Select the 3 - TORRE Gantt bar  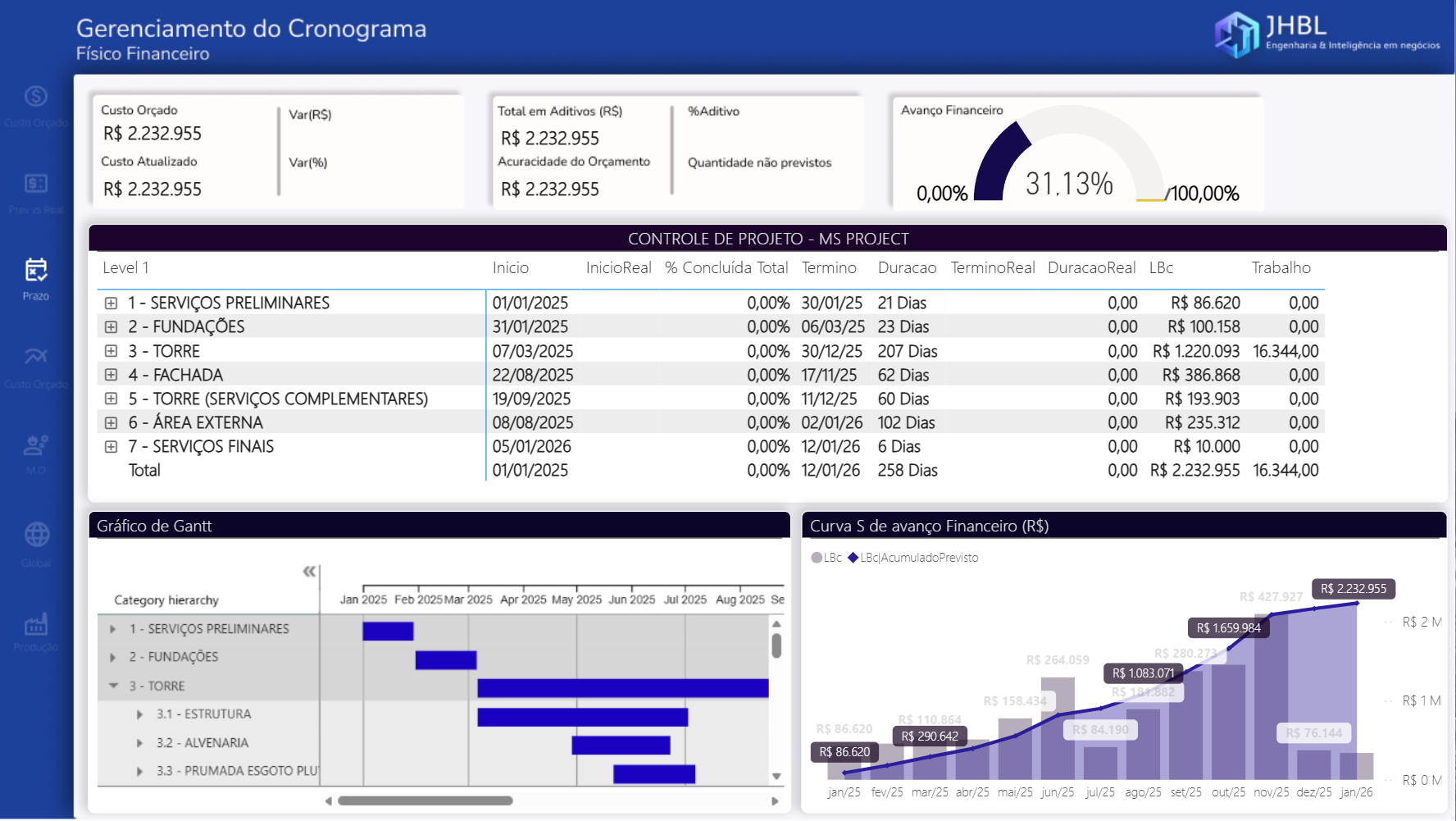point(623,688)
